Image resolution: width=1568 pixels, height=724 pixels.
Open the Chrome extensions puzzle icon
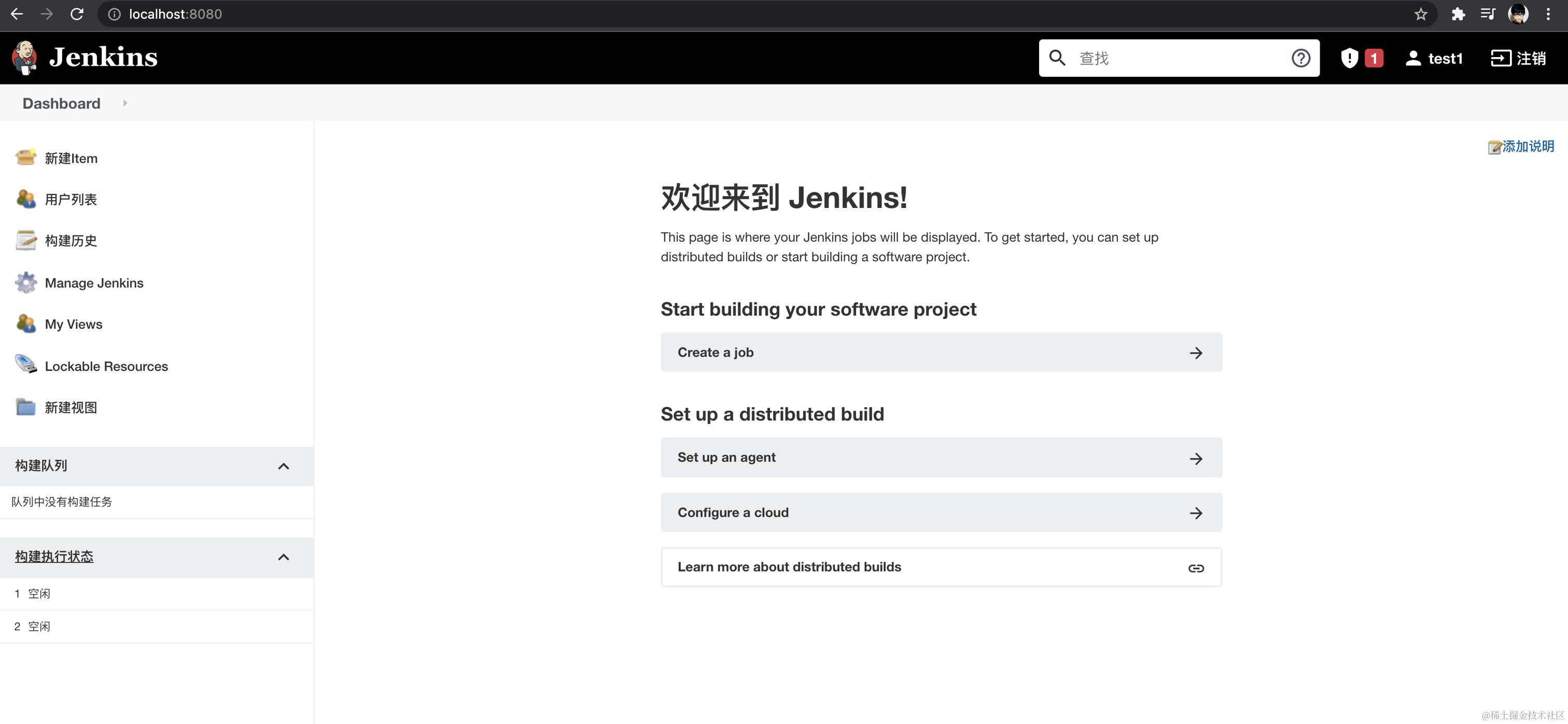pos(1458,14)
